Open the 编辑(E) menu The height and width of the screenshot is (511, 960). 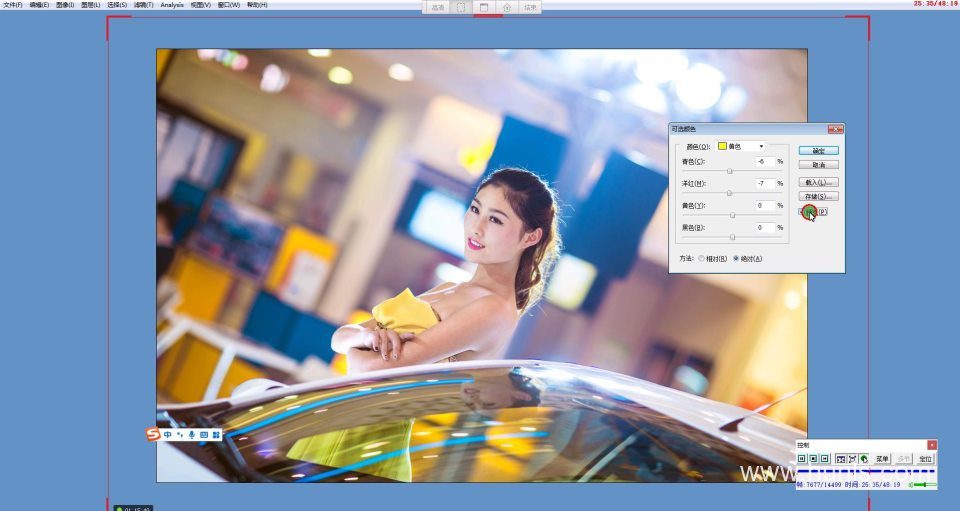(x=39, y=4)
